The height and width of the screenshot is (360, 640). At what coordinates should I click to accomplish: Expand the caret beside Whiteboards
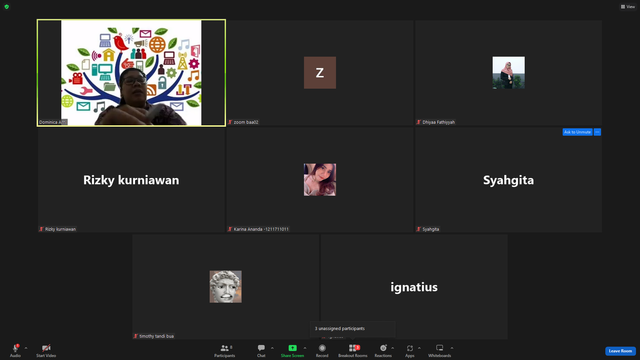[452, 348]
